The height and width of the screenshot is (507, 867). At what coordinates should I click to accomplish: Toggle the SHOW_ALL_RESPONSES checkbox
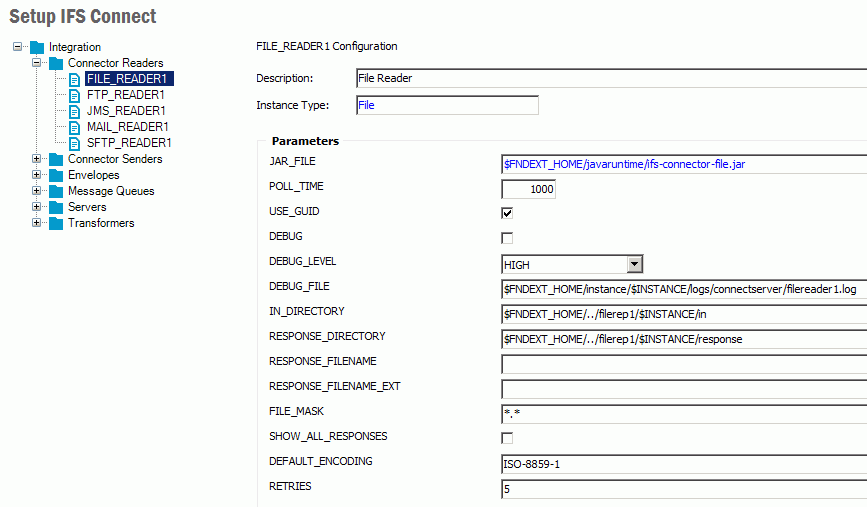point(507,438)
